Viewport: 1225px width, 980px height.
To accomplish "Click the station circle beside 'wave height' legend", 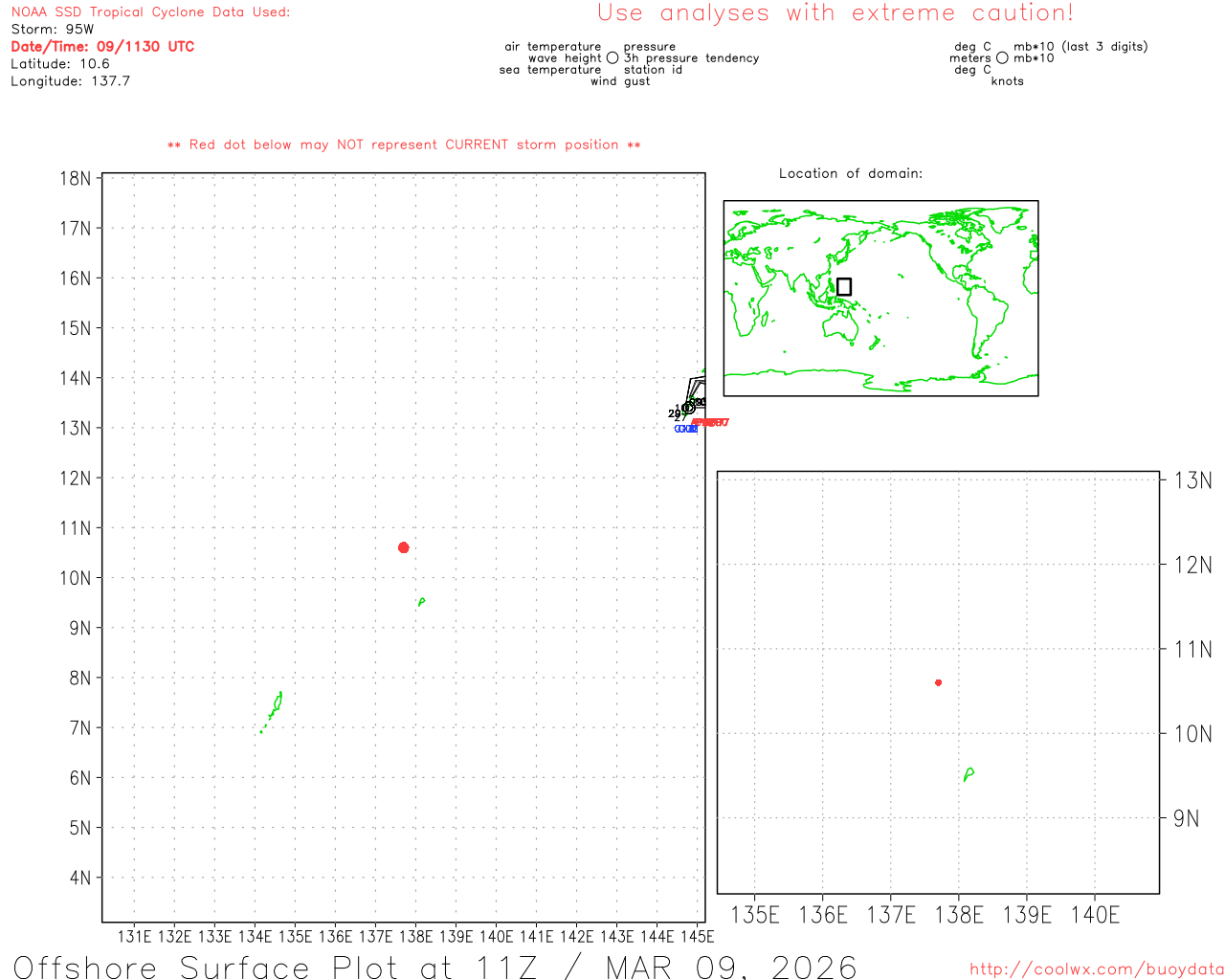I will point(612,58).
